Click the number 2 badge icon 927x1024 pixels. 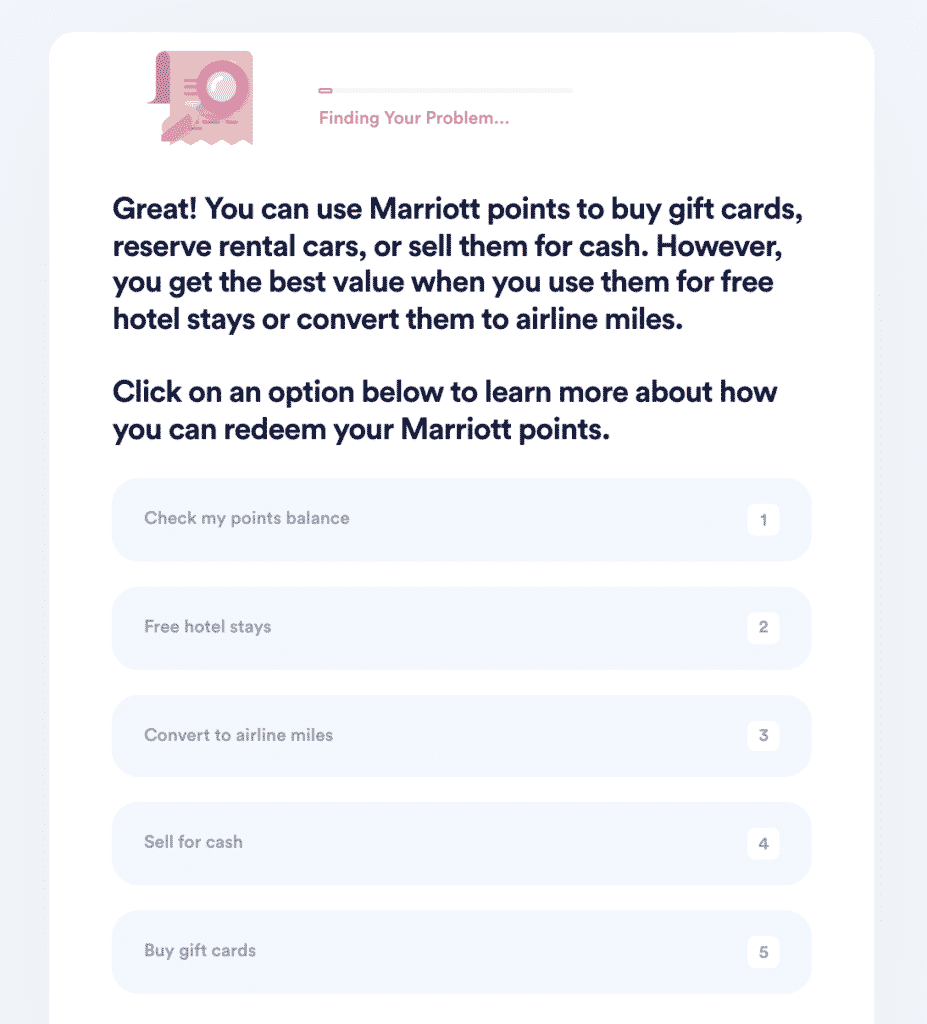(x=763, y=627)
